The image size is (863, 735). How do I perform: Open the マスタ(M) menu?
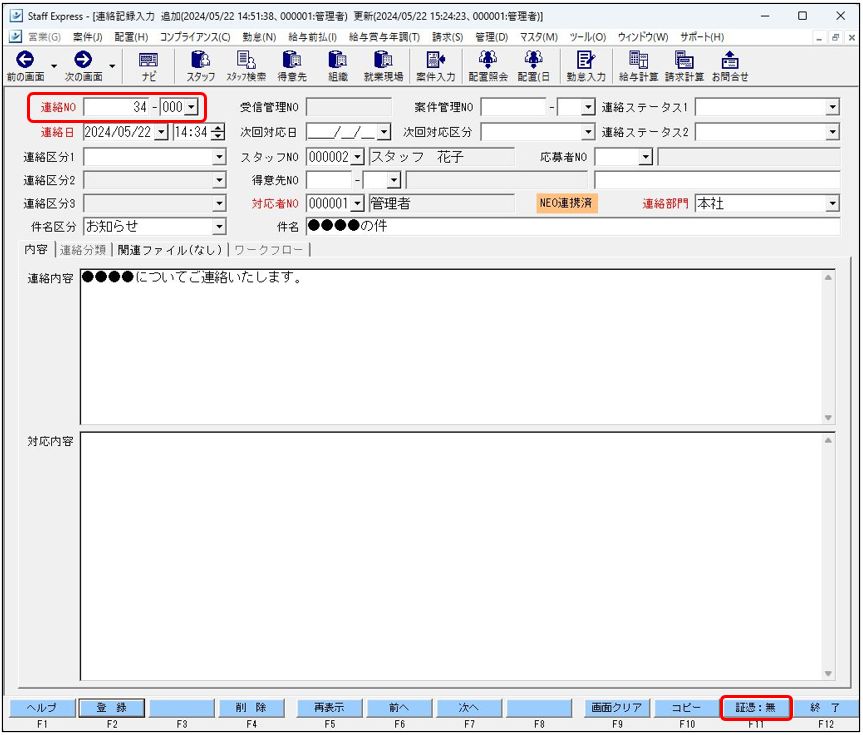(538, 37)
